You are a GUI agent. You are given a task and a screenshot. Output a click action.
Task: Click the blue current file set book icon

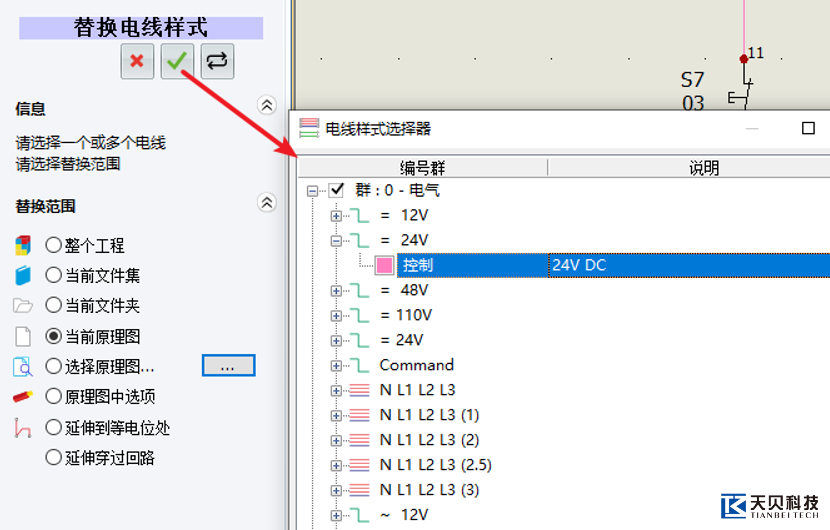coord(23,275)
